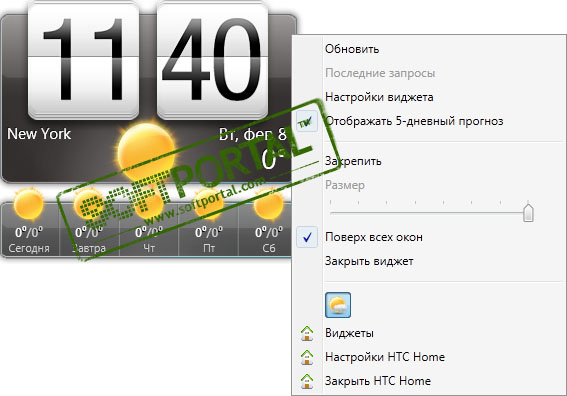Click the house icon beside Закрыть HTC Home

coord(307,381)
